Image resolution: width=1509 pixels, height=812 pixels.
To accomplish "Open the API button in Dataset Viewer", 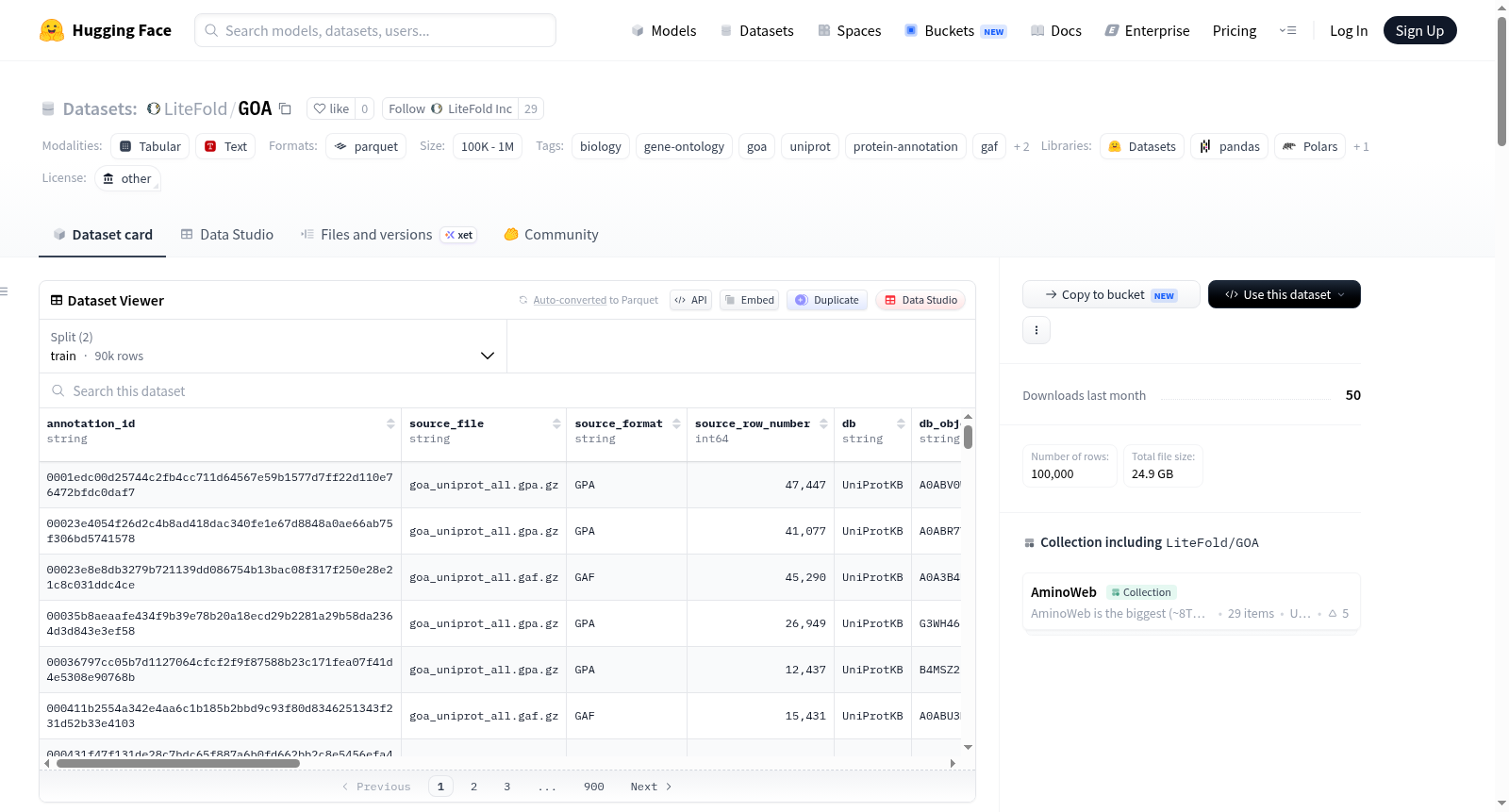I will click(690, 300).
